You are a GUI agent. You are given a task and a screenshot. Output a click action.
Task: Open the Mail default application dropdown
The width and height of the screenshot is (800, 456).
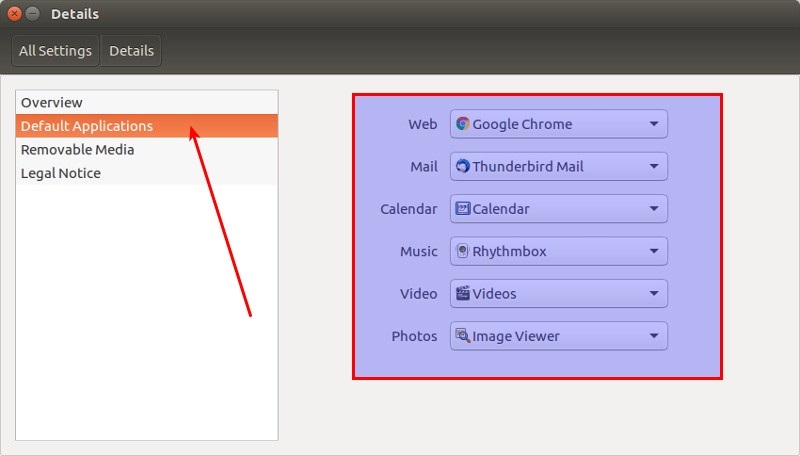[559, 166]
